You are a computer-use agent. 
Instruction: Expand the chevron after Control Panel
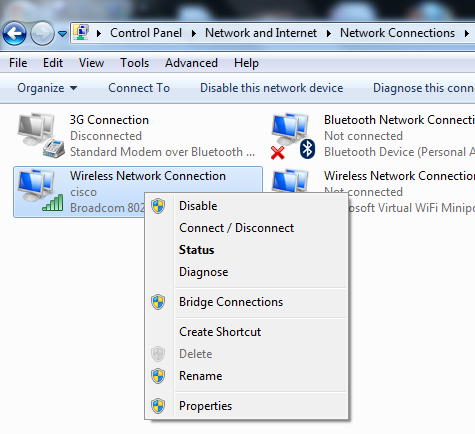(194, 33)
